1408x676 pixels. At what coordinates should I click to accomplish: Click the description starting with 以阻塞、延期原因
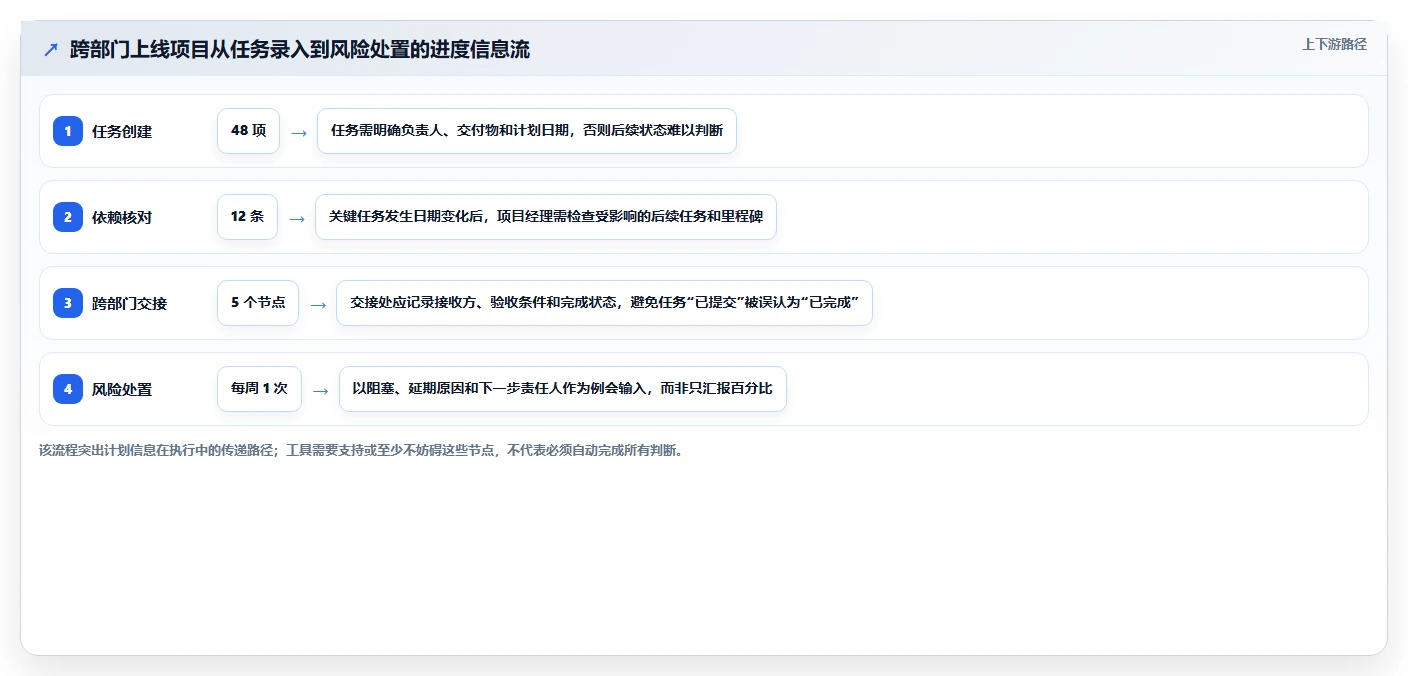tap(563, 389)
